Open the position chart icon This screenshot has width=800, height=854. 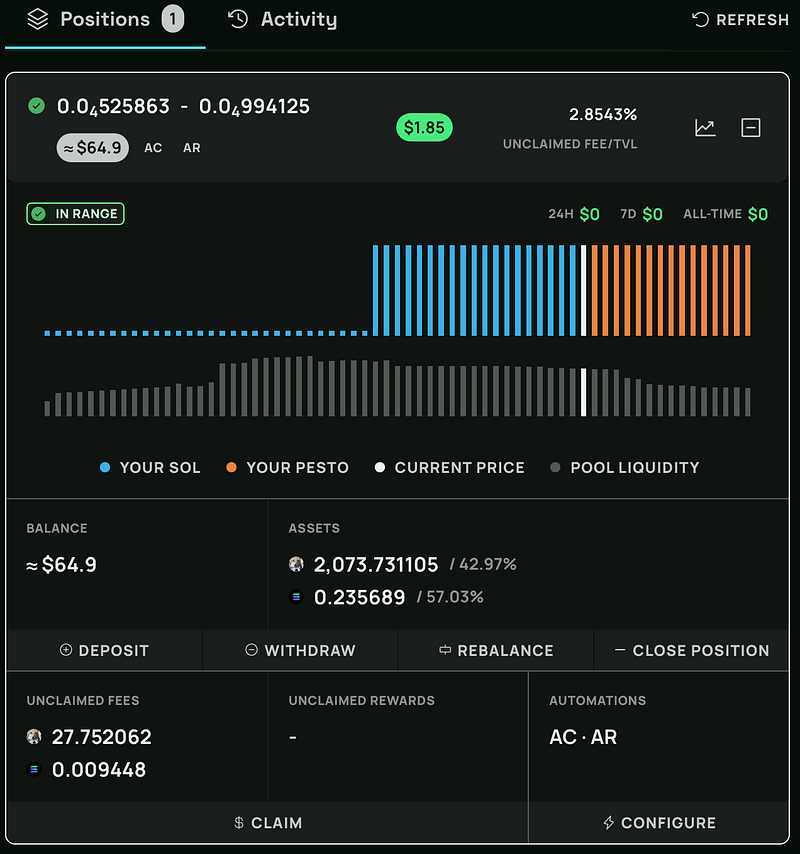tap(705, 128)
